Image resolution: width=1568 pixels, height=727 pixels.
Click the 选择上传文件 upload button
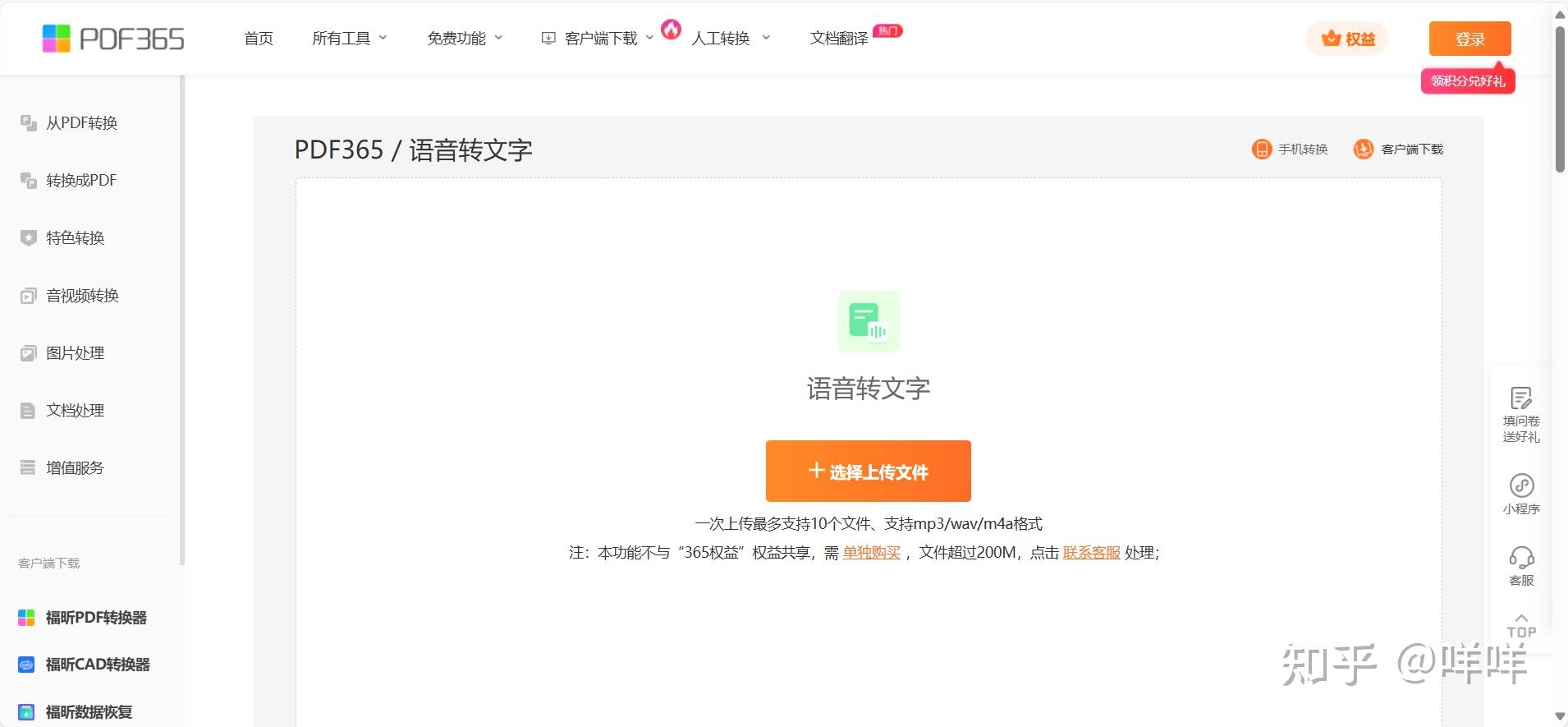(x=869, y=471)
